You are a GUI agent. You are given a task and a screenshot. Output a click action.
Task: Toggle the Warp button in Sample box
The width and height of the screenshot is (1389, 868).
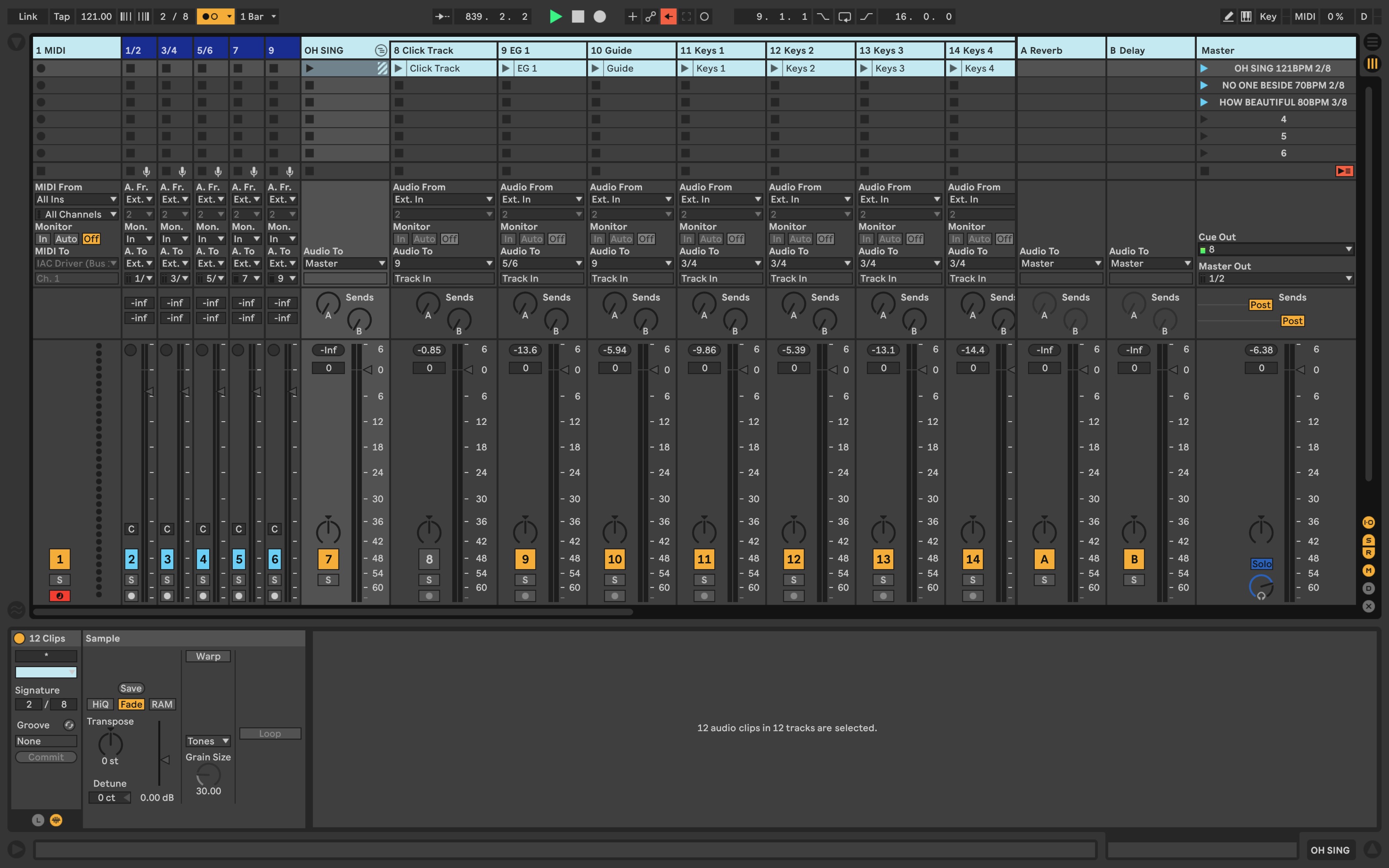[208, 656]
